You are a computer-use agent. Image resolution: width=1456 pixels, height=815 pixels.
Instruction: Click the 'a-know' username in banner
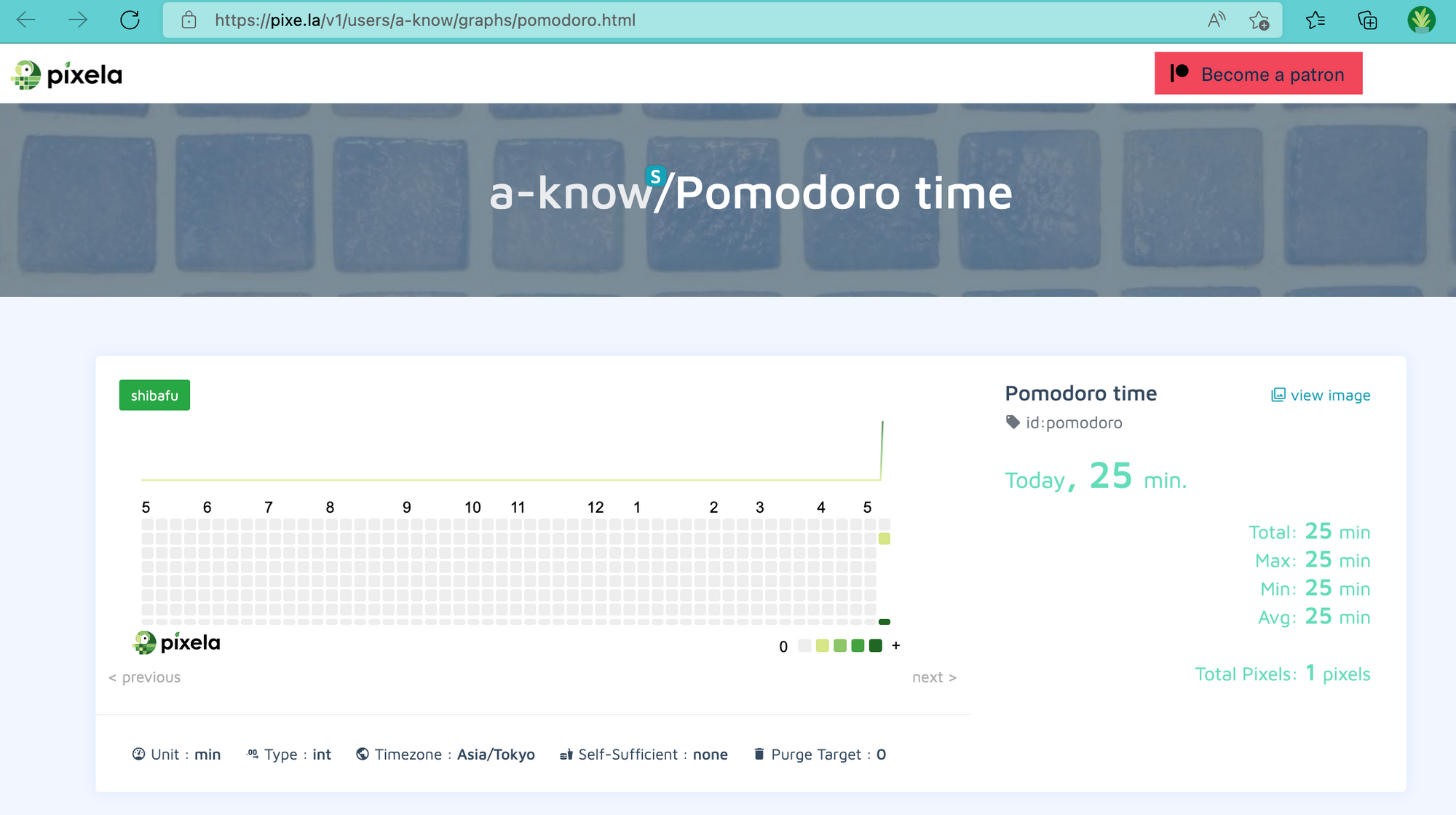pyautogui.click(x=570, y=194)
